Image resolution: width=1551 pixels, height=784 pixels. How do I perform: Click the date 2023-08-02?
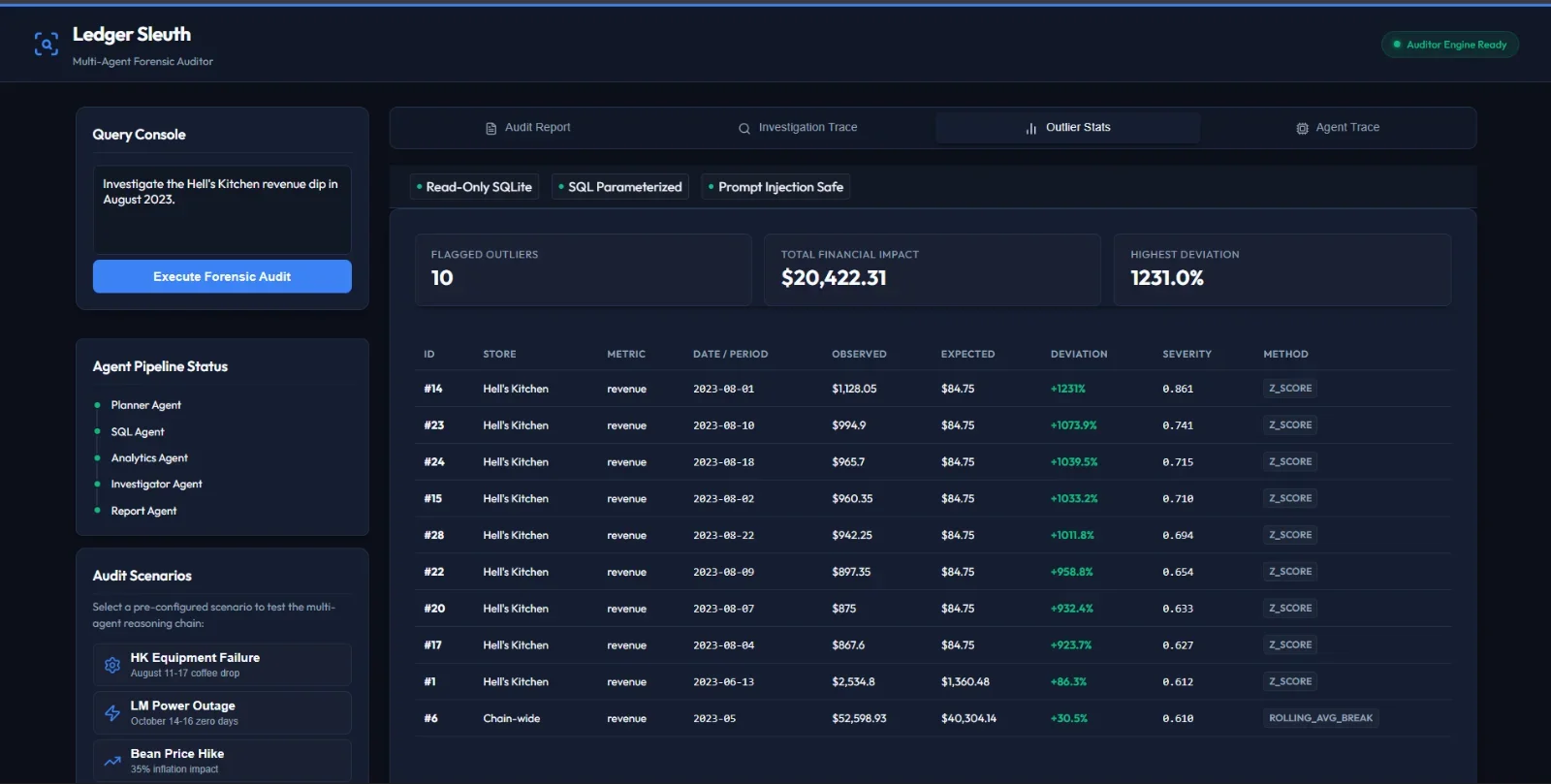coord(723,499)
